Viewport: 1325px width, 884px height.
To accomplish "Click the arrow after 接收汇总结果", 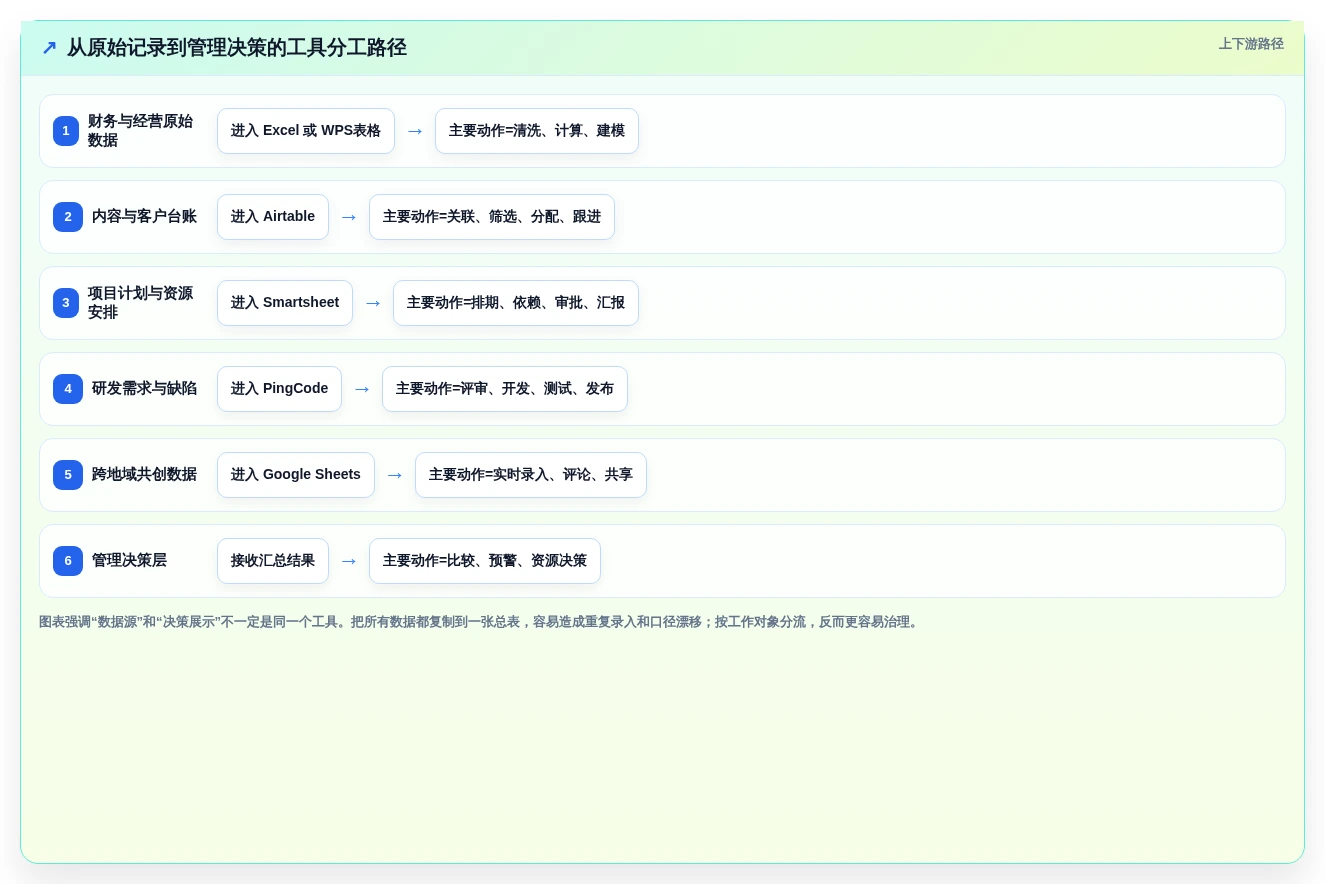I will (349, 561).
